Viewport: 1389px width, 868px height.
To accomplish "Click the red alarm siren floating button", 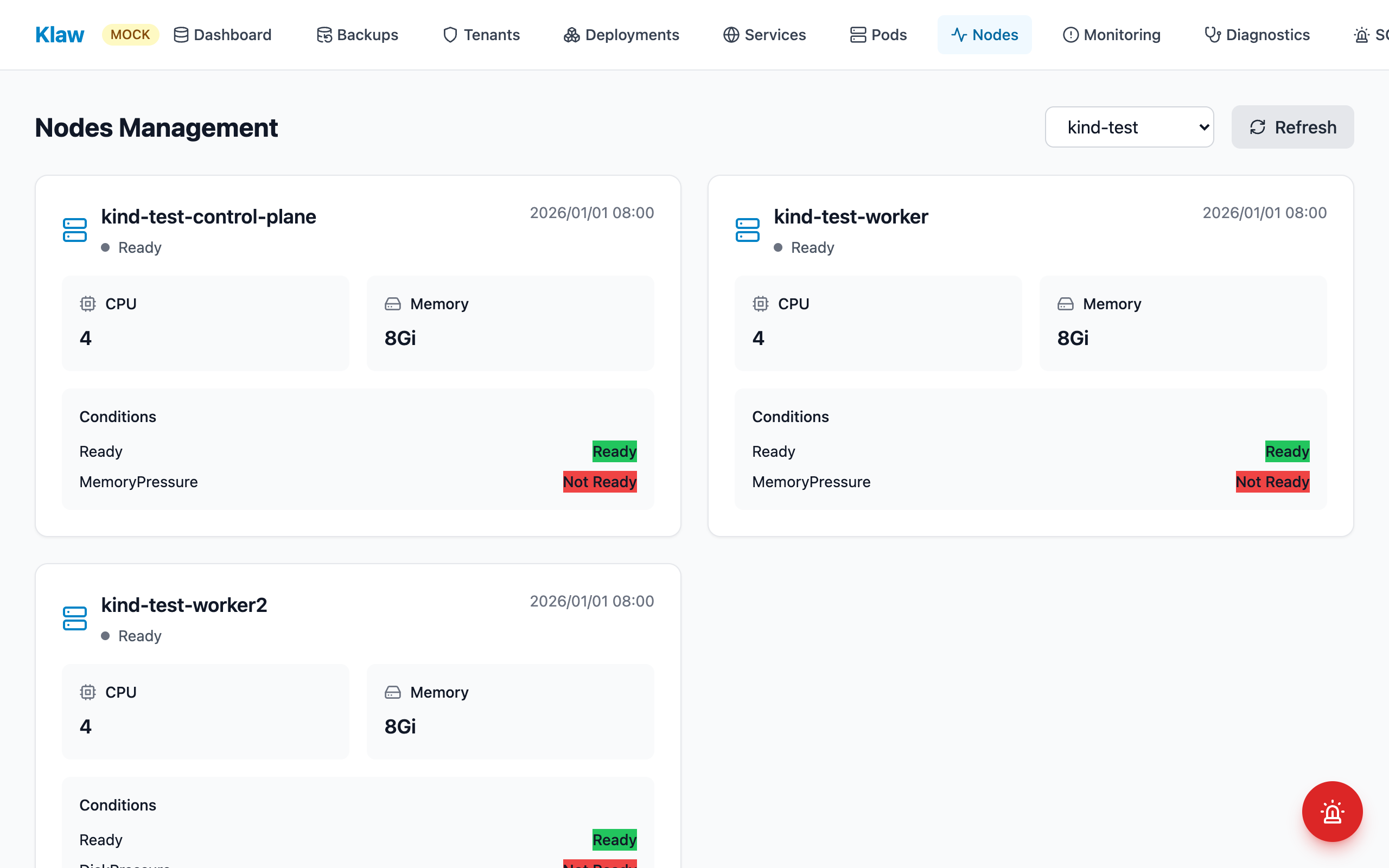I will [1332, 812].
